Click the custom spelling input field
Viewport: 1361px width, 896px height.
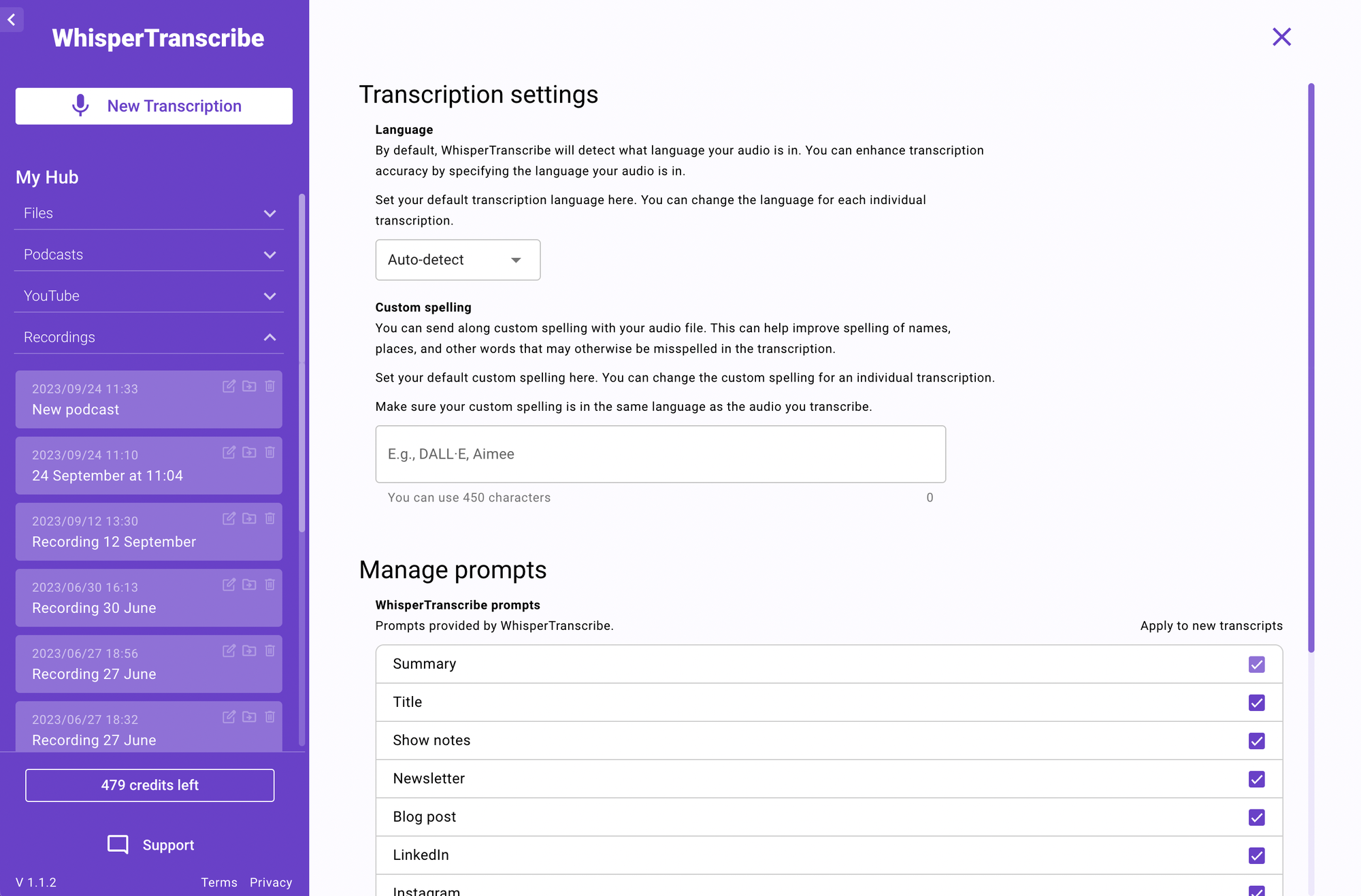660,453
